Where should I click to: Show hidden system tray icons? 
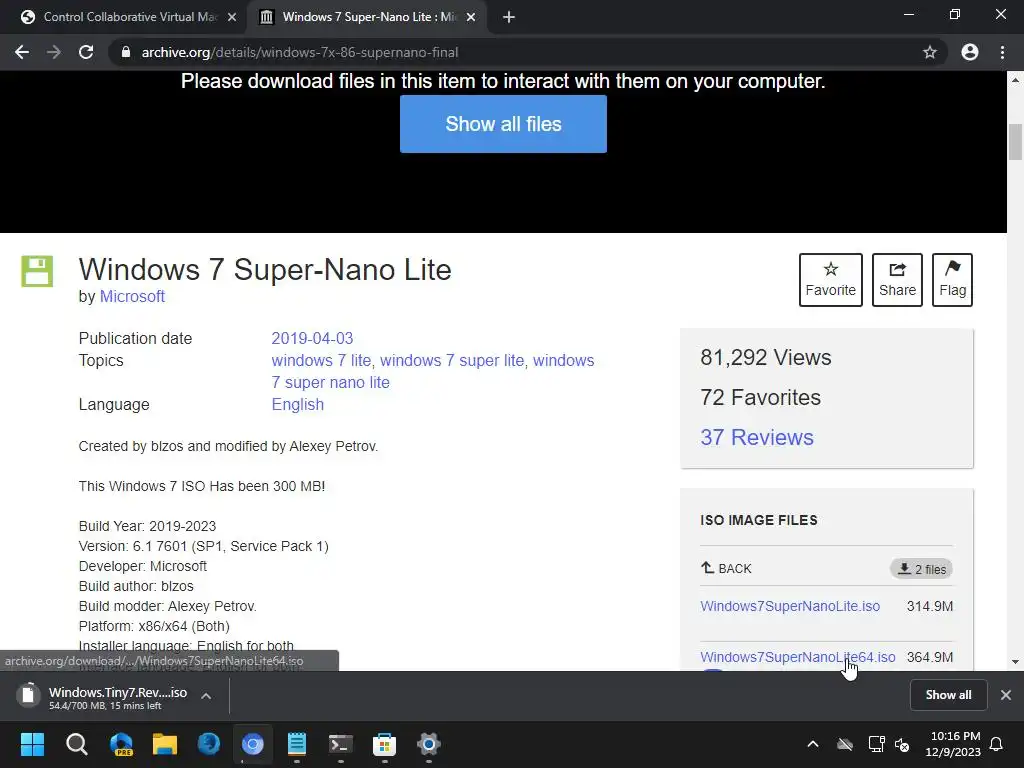coord(812,744)
